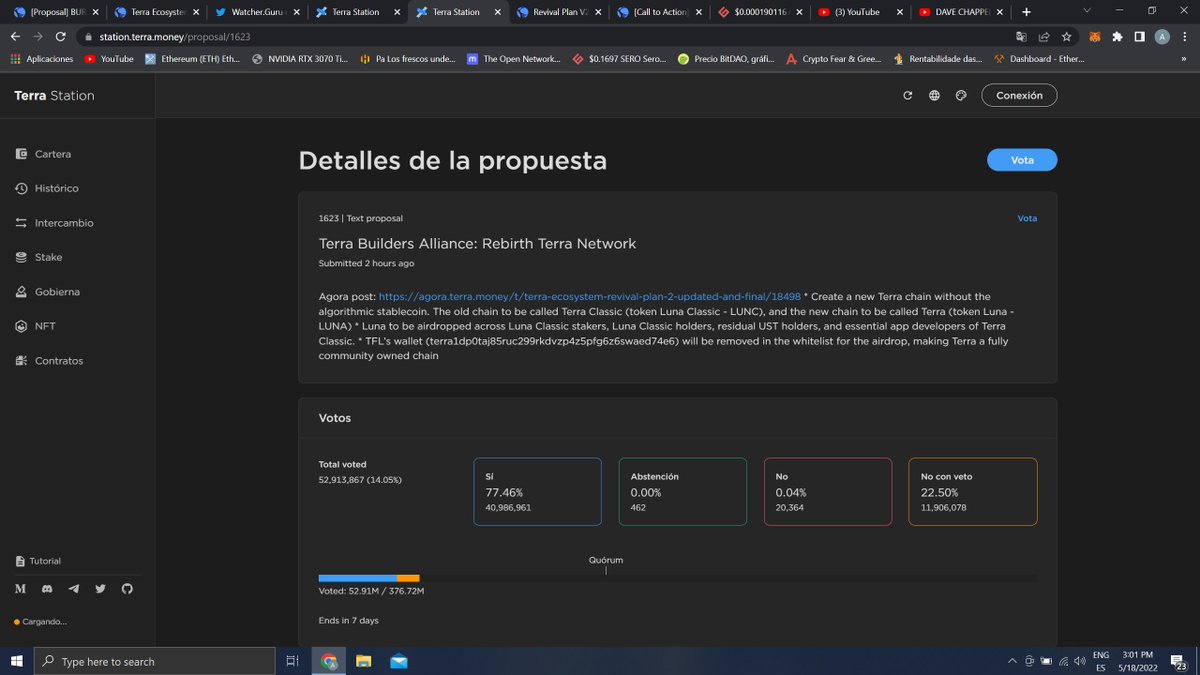Select the Sí 77.46% vote card
Screen dimensions: 1200x675
click(x=537, y=492)
